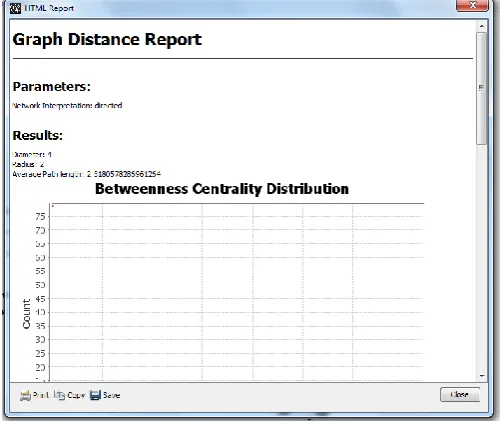
Task: Click the Diameter: 4 value line
Action: coord(32,154)
